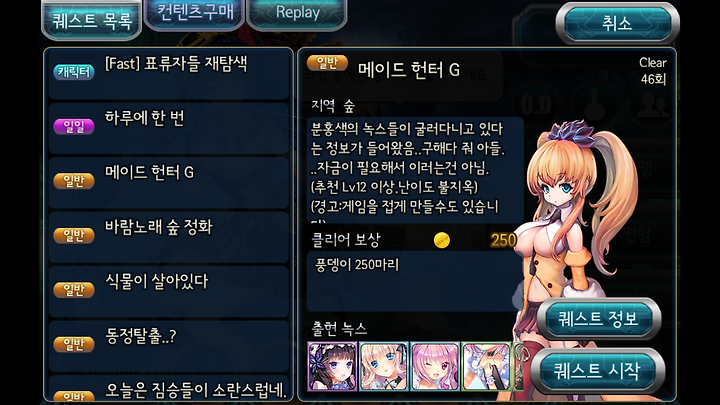Select the 하루에 한 번 daily quest
This screenshot has height=405, width=720.
point(169,129)
